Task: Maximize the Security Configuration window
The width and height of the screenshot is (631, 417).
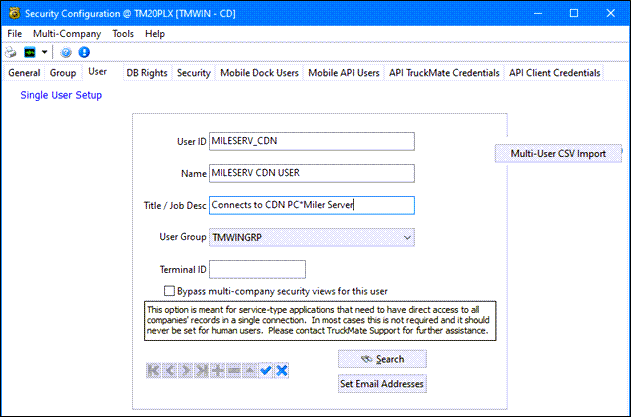Action: click(574, 13)
